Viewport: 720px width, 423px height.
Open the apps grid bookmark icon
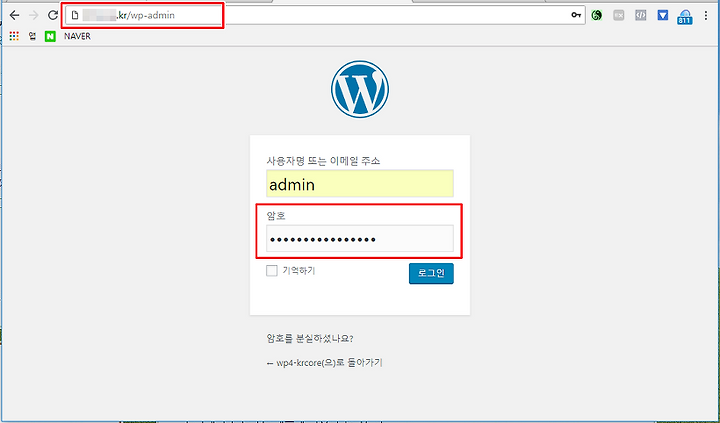[14, 36]
